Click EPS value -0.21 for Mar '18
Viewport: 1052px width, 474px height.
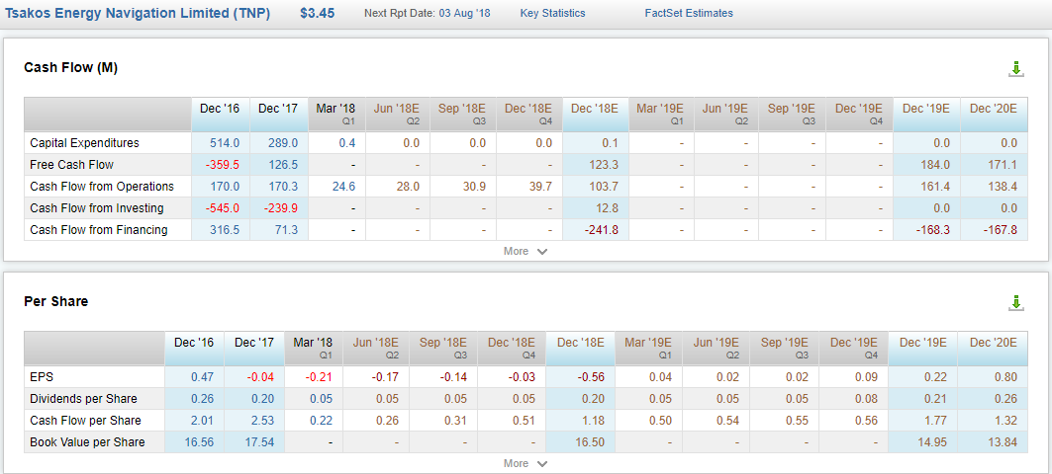coord(320,377)
